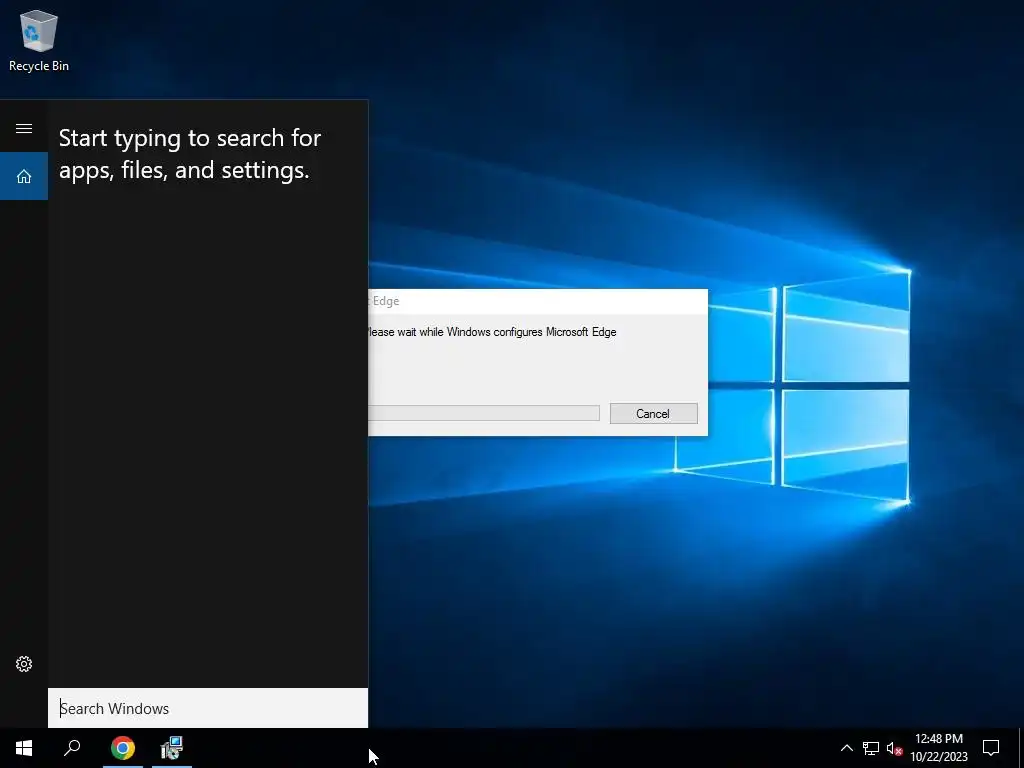Select the Home icon in search sidebar

pyautogui.click(x=24, y=176)
